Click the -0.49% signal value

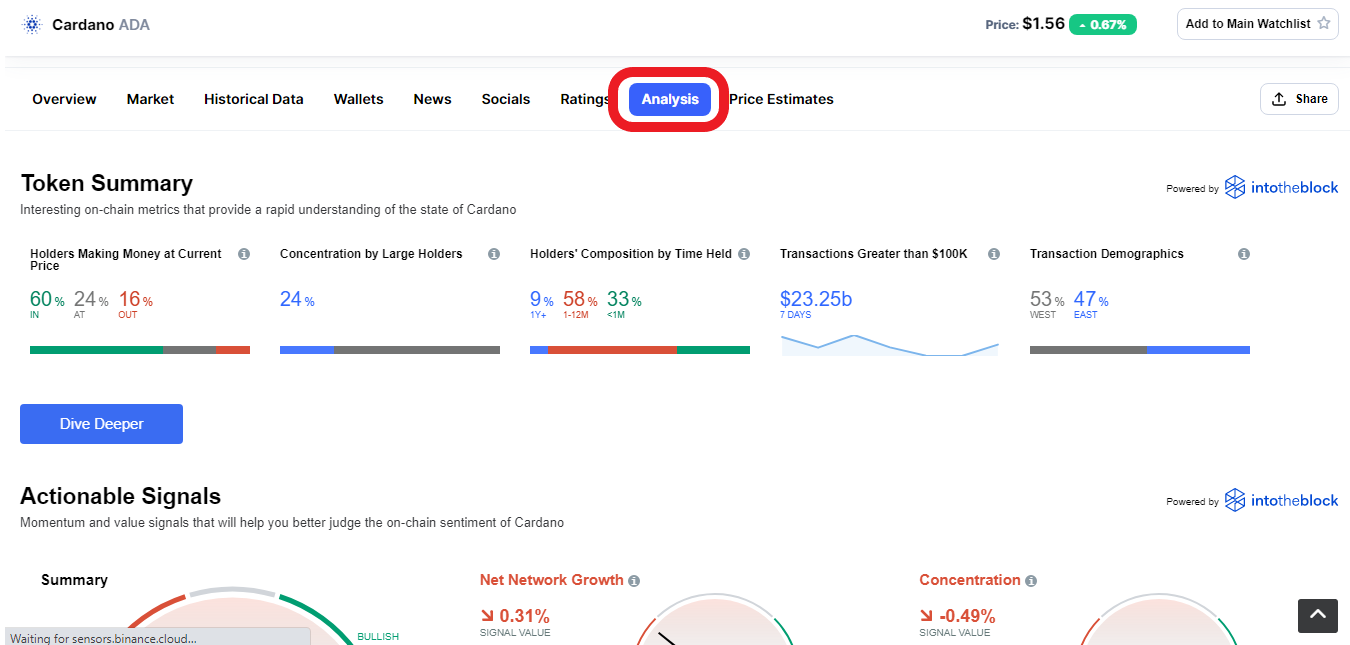pos(958,616)
